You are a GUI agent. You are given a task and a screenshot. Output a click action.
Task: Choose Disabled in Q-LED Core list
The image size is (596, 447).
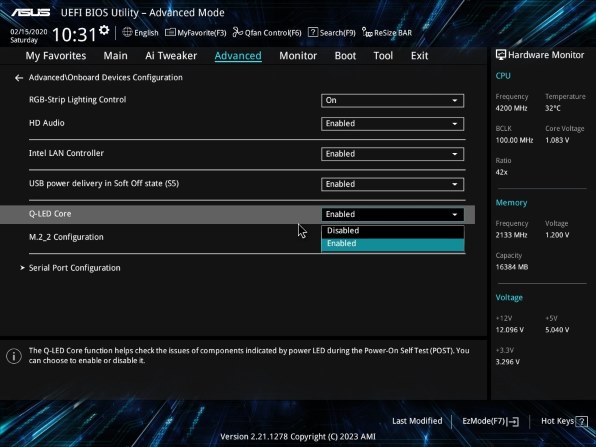tap(393, 231)
